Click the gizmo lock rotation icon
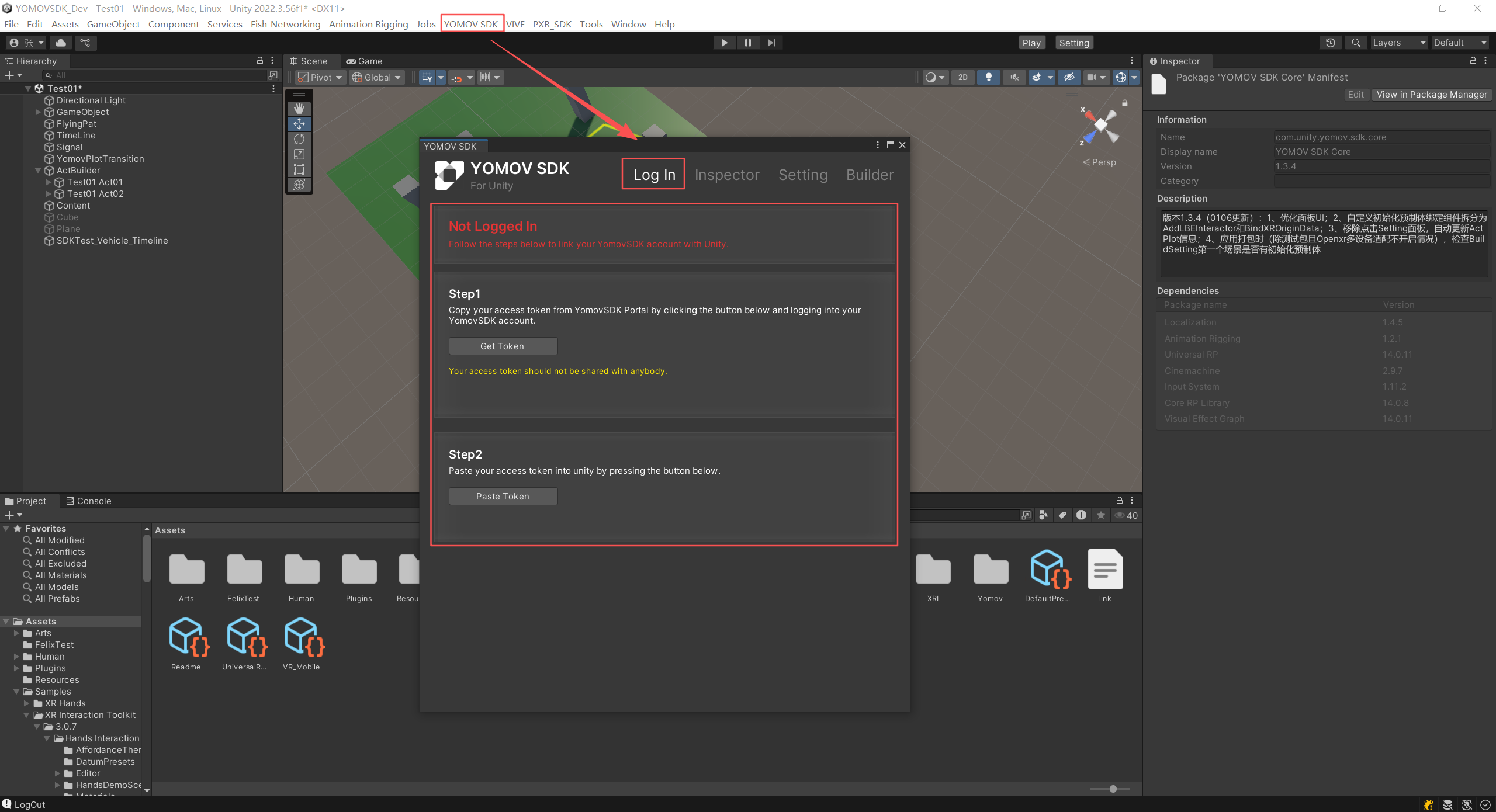 [1124, 103]
